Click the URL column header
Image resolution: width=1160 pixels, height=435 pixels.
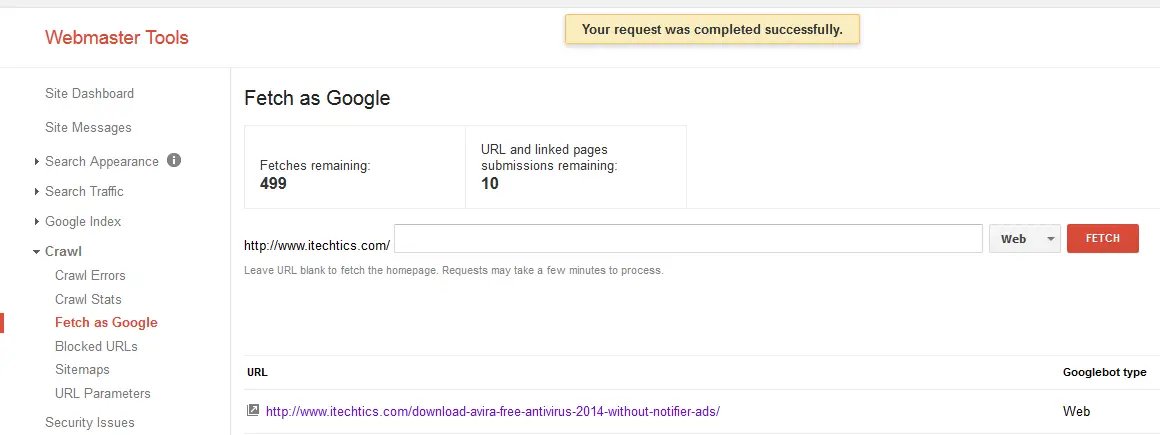pos(257,372)
